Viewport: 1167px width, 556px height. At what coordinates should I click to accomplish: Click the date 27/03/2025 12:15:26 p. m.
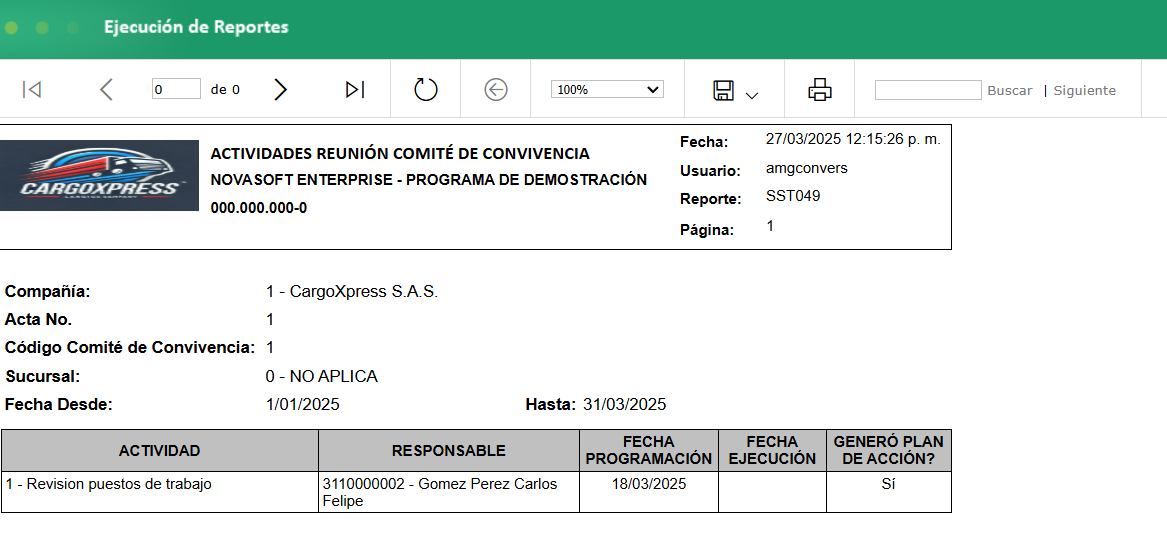pyautogui.click(x=854, y=139)
